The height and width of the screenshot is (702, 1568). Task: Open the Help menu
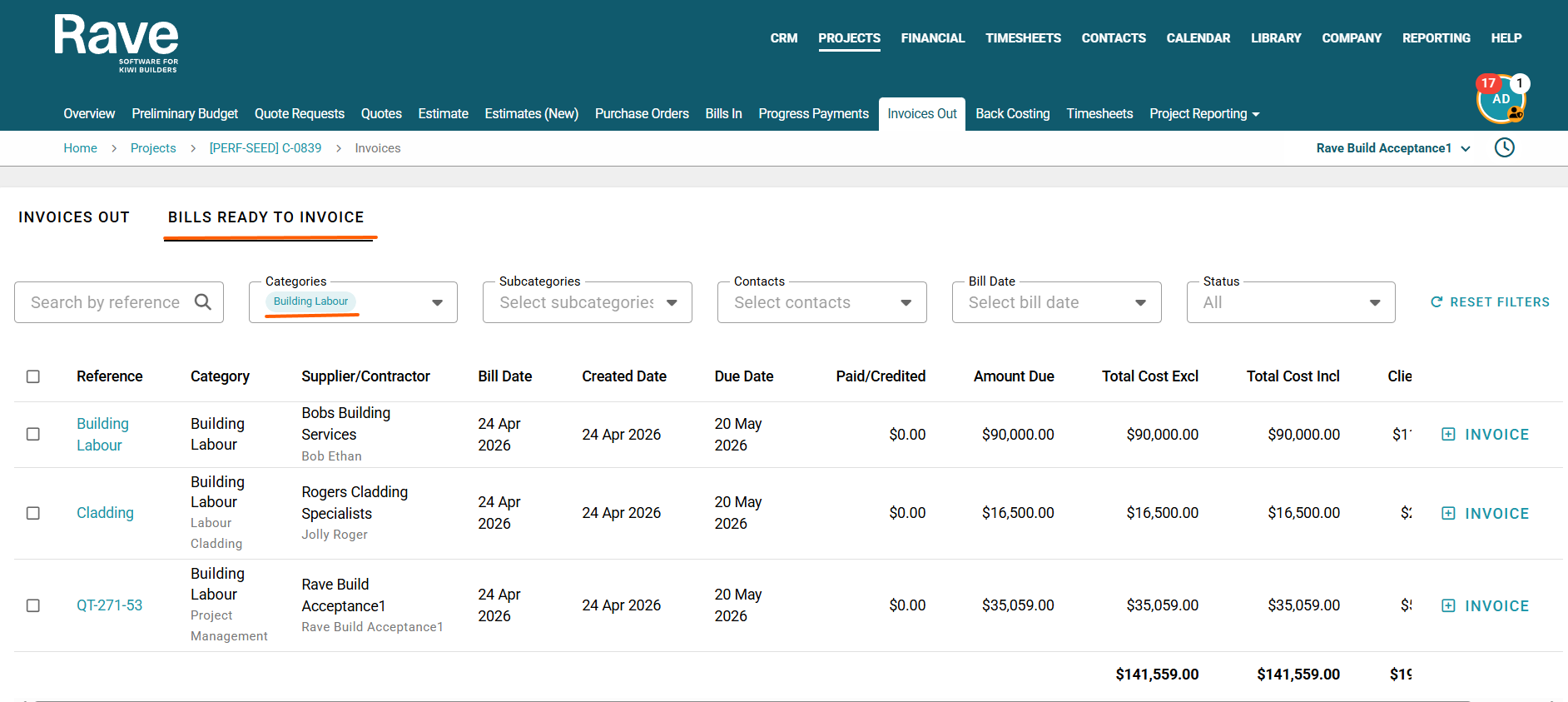point(1506,38)
